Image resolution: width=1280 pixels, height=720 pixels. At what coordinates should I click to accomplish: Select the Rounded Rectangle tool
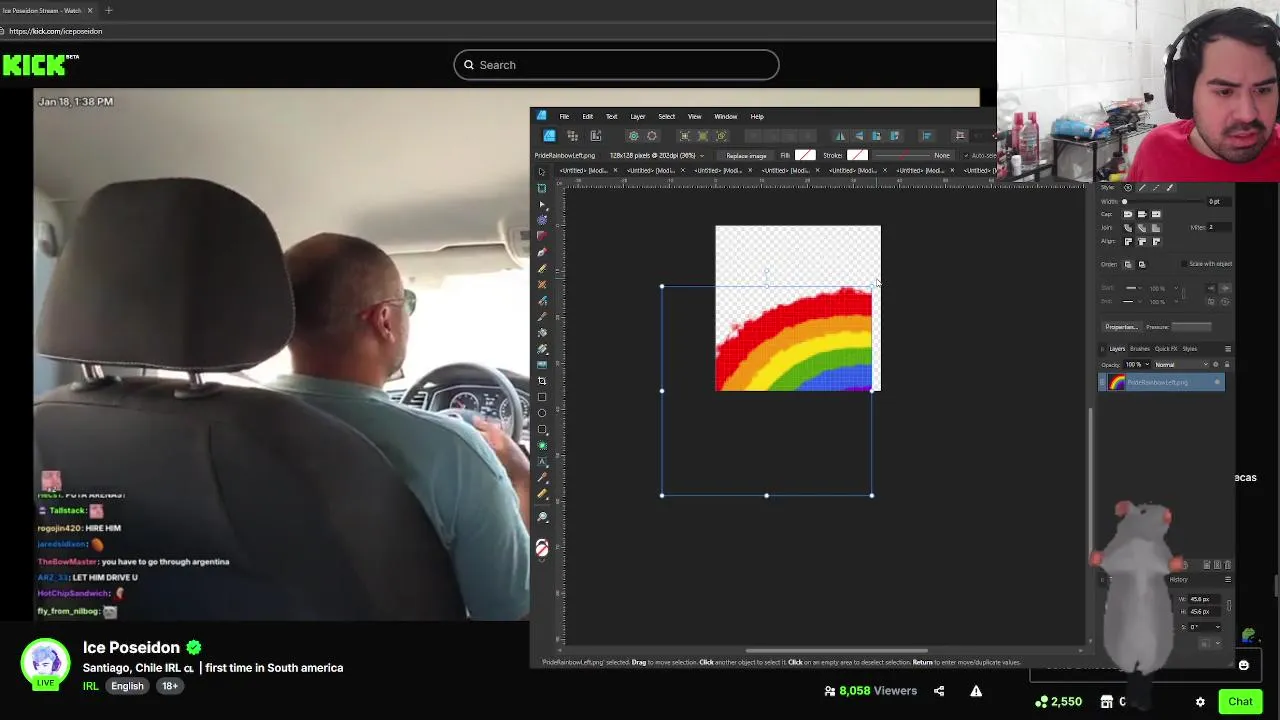coord(542,429)
